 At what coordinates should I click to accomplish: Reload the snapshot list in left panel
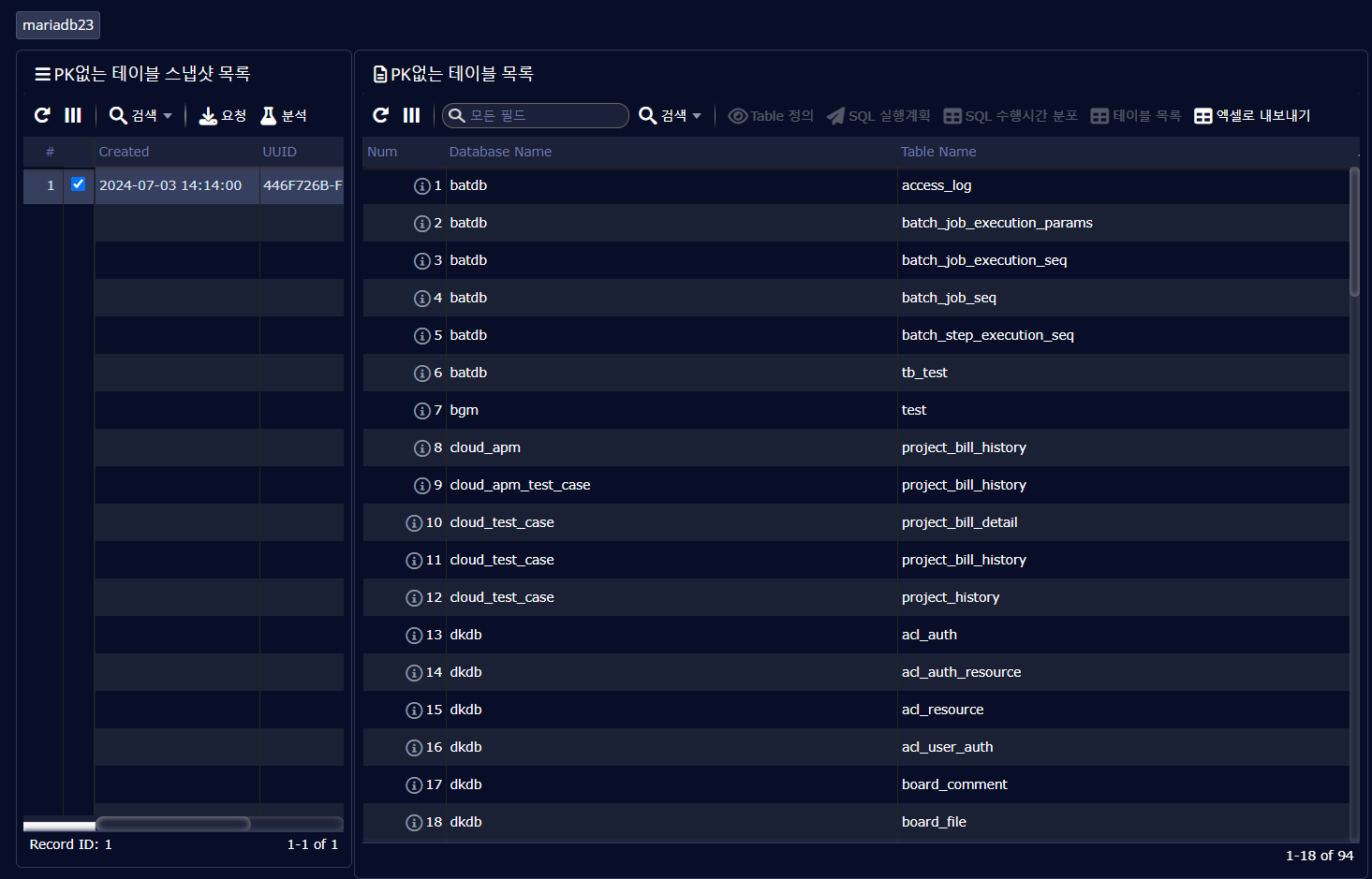[x=42, y=115]
